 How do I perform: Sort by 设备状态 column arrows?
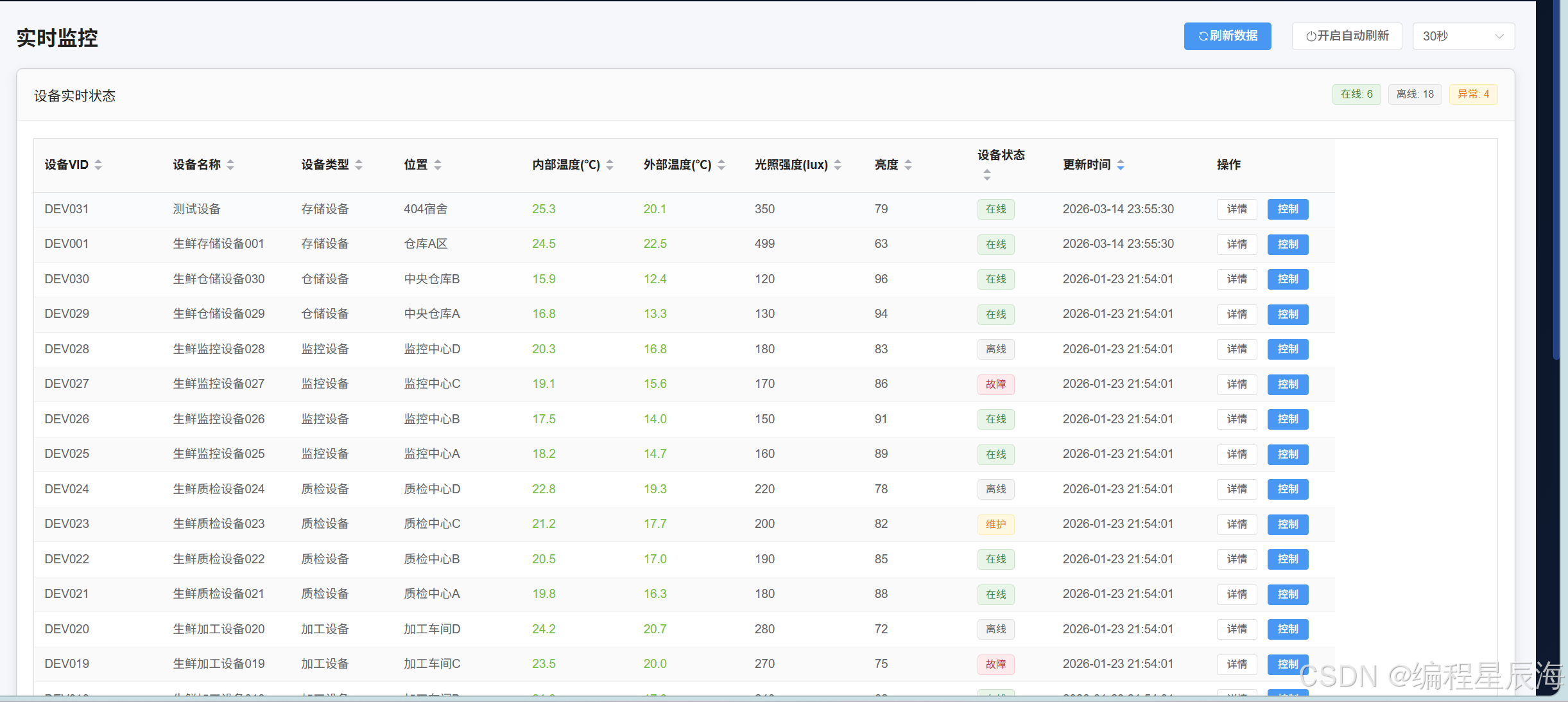tap(987, 175)
